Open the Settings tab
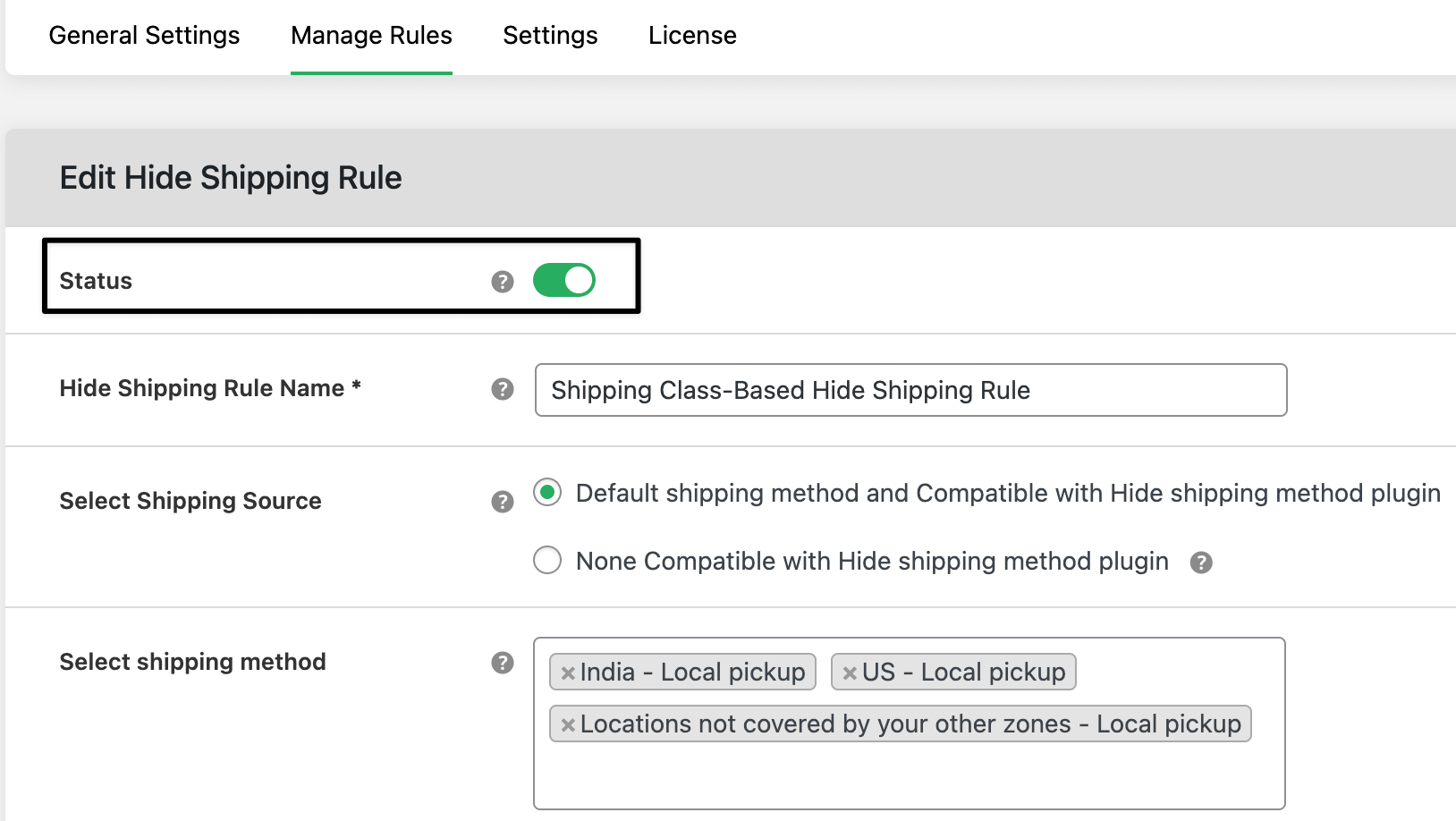 549,36
